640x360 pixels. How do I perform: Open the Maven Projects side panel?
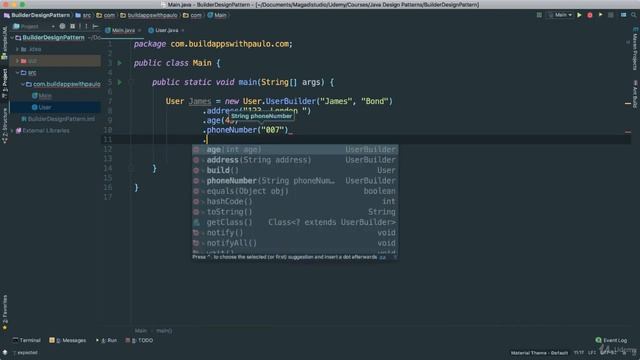pos(635,49)
